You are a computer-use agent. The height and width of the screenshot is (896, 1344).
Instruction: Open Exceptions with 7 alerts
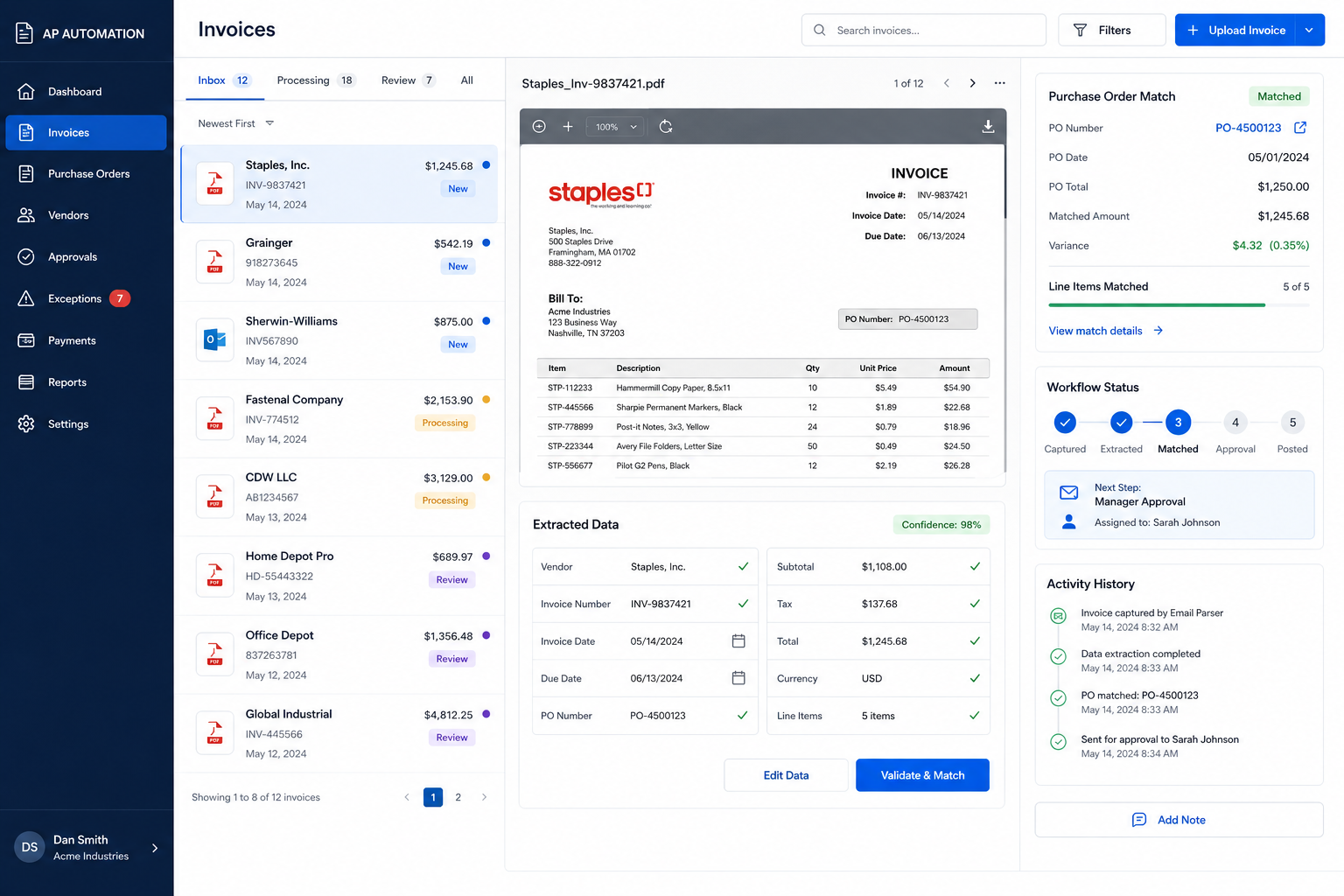[86, 298]
